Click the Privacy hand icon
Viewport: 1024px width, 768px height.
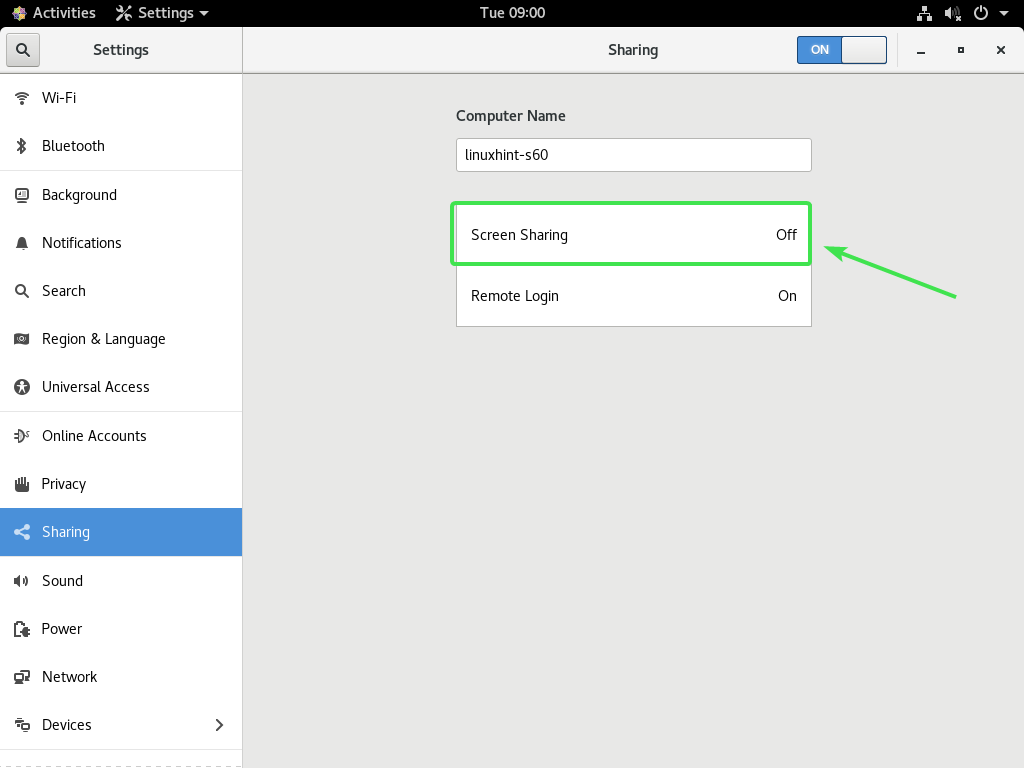(22, 484)
